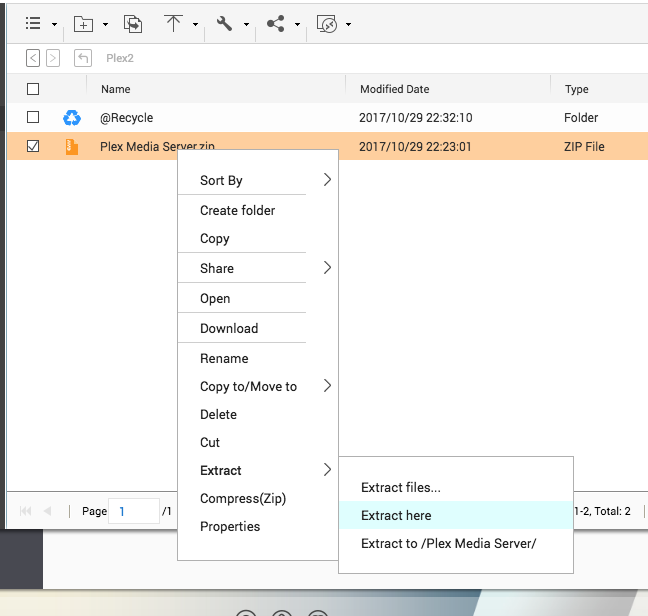Image resolution: width=648 pixels, height=616 pixels.
Task: Click the Extract context menu entry
Action: (258, 470)
